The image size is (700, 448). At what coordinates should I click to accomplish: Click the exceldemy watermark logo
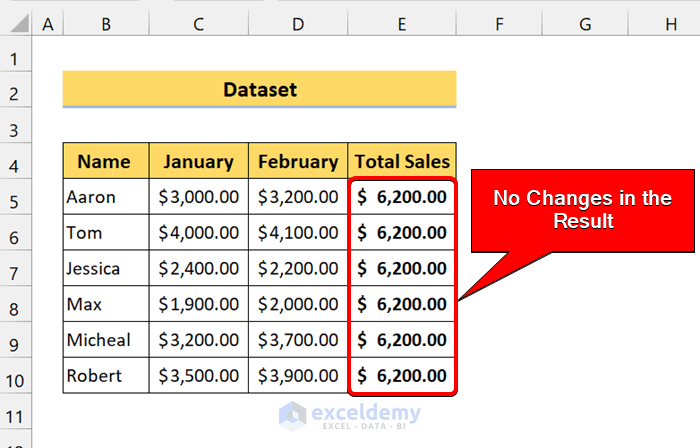point(350,415)
